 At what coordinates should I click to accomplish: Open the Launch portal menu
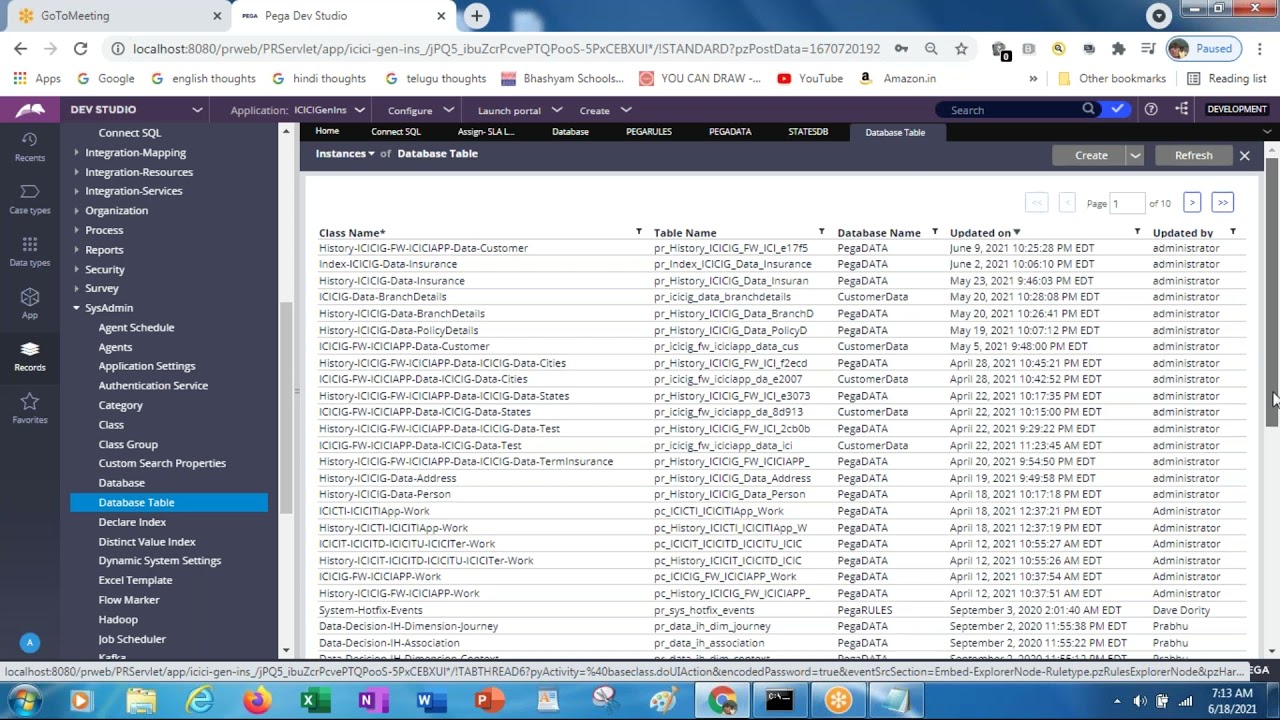point(519,110)
